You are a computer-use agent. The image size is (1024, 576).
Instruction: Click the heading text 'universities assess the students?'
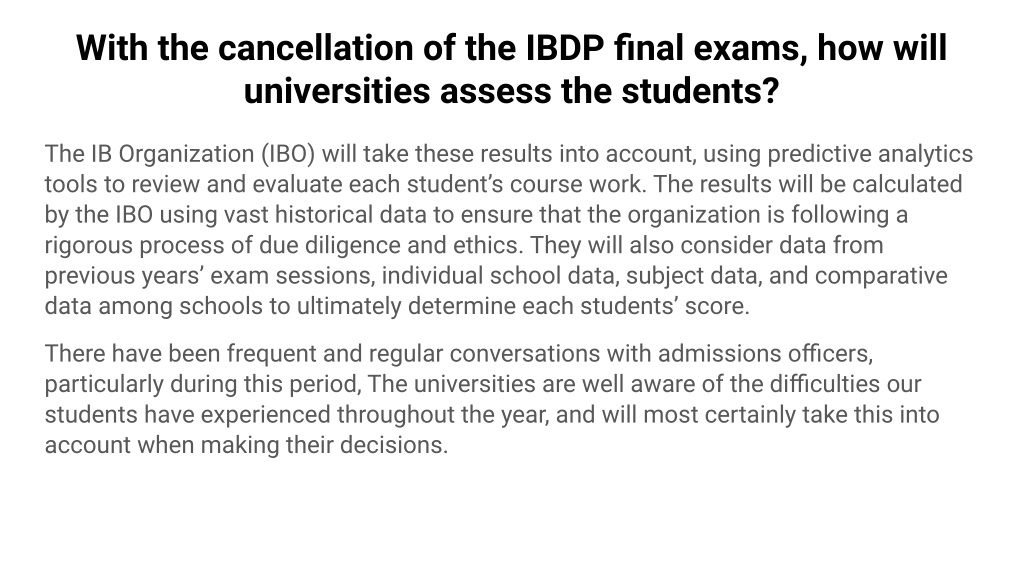[511, 91]
